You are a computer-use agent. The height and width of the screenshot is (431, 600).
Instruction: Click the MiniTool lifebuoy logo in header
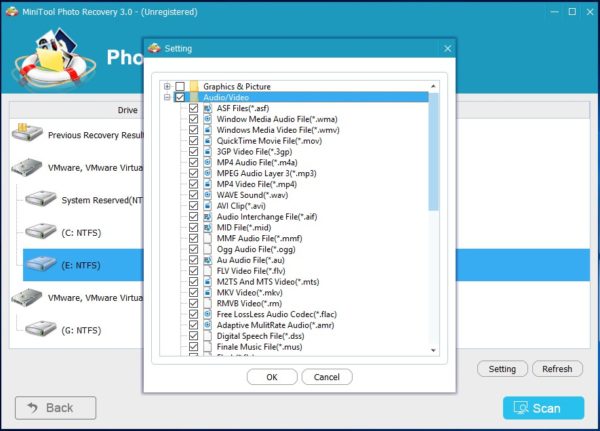(54, 59)
